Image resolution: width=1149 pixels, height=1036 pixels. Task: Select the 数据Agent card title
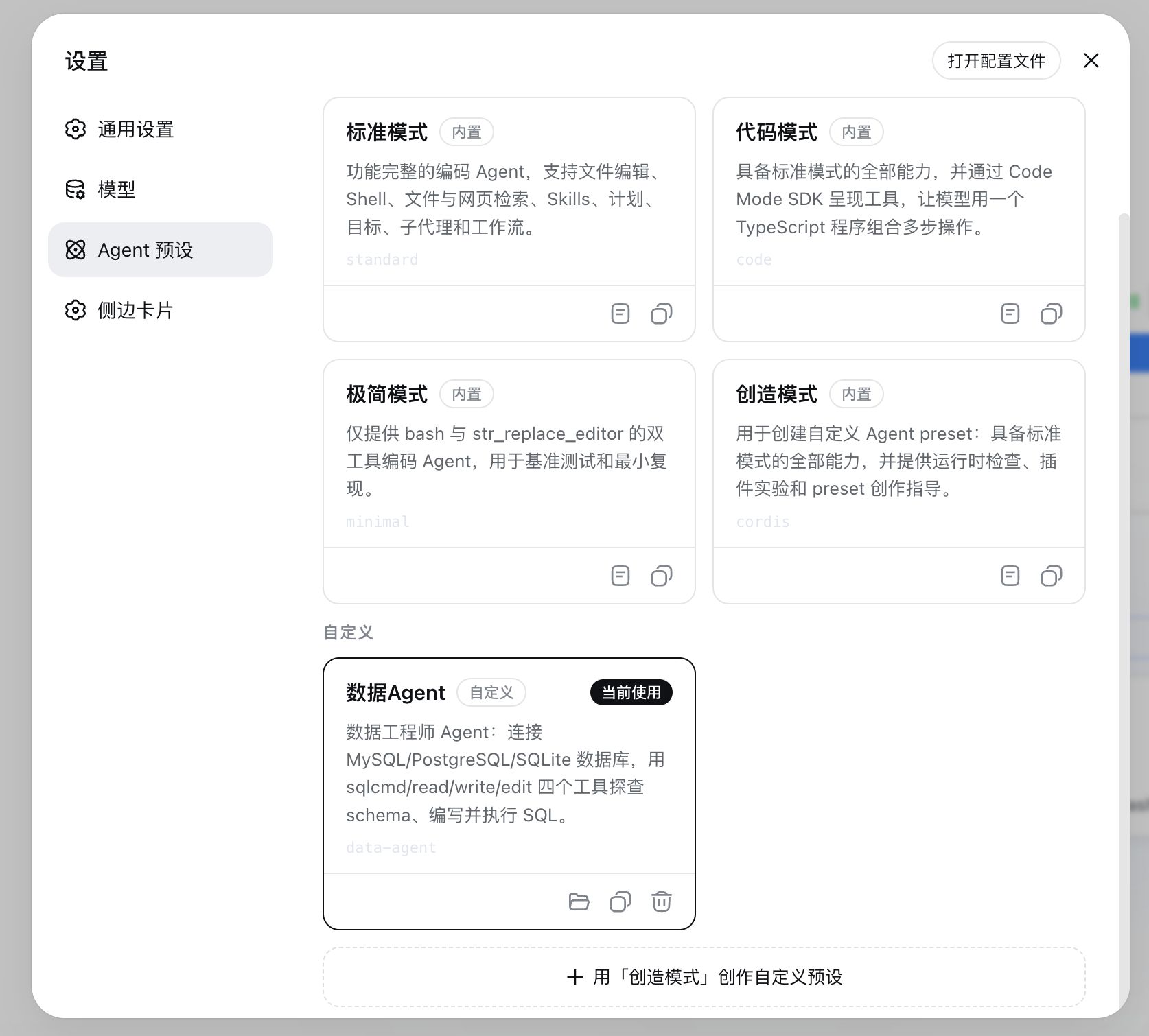[x=396, y=692]
